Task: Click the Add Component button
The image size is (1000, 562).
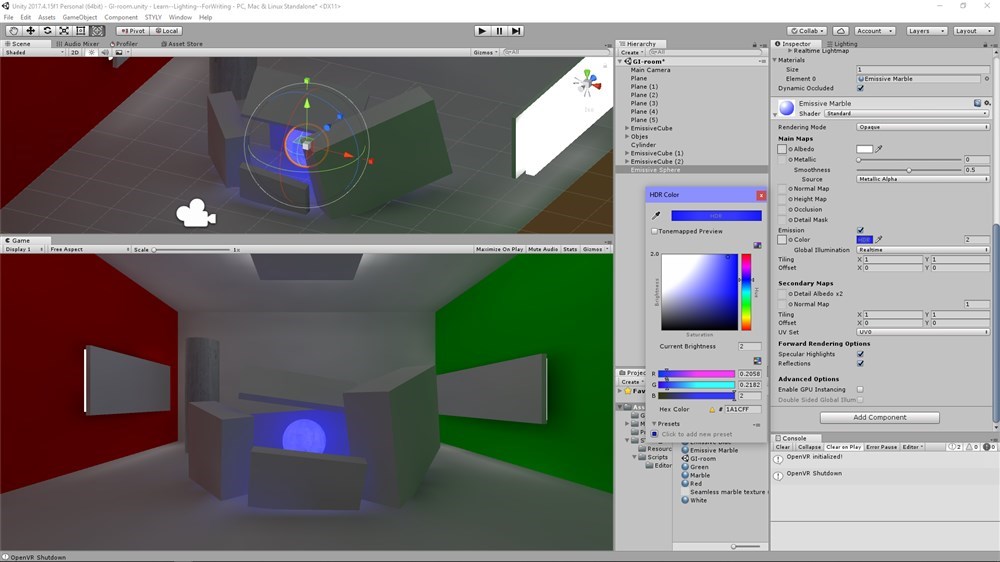Action: coord(879,417)
